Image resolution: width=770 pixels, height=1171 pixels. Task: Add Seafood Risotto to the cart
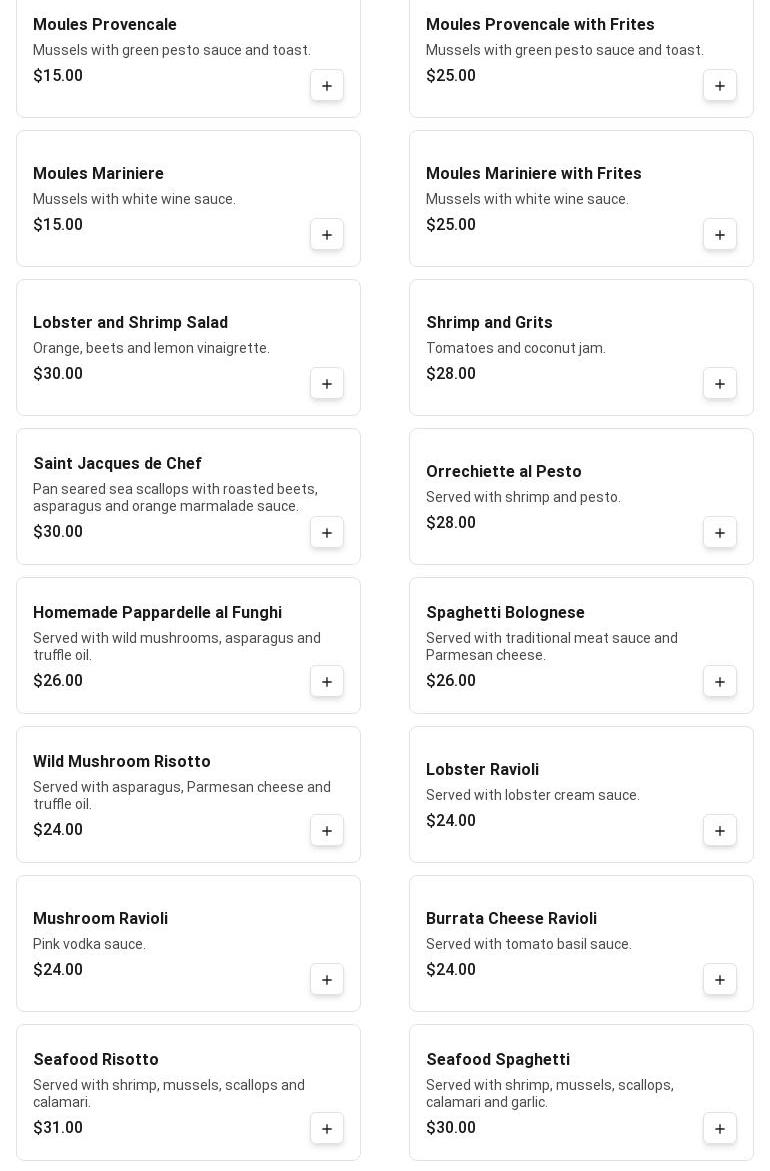(327, 1129)
